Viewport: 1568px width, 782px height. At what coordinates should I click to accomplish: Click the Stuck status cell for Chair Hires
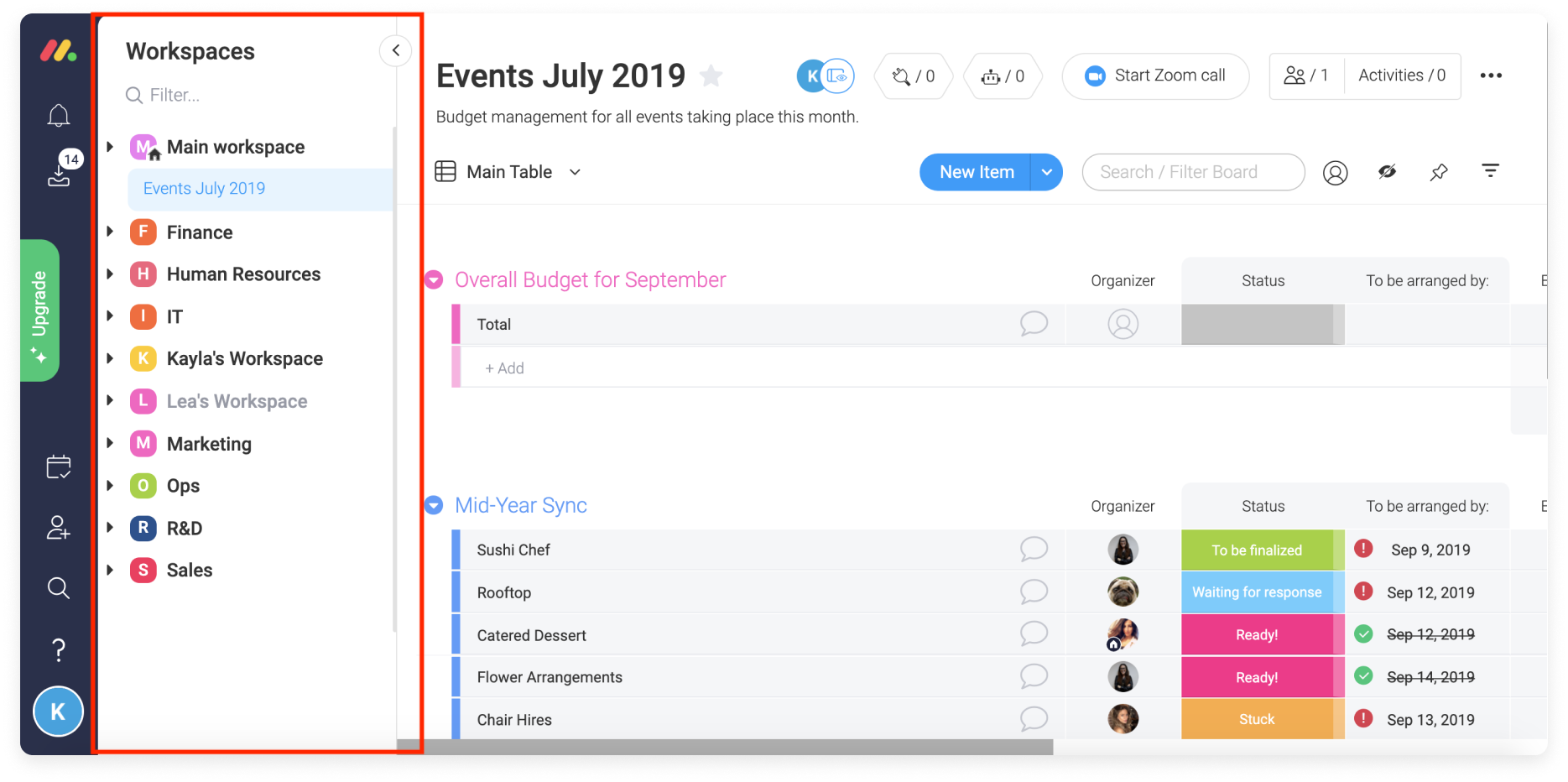pyautogui.click(x=1257, y=719)
